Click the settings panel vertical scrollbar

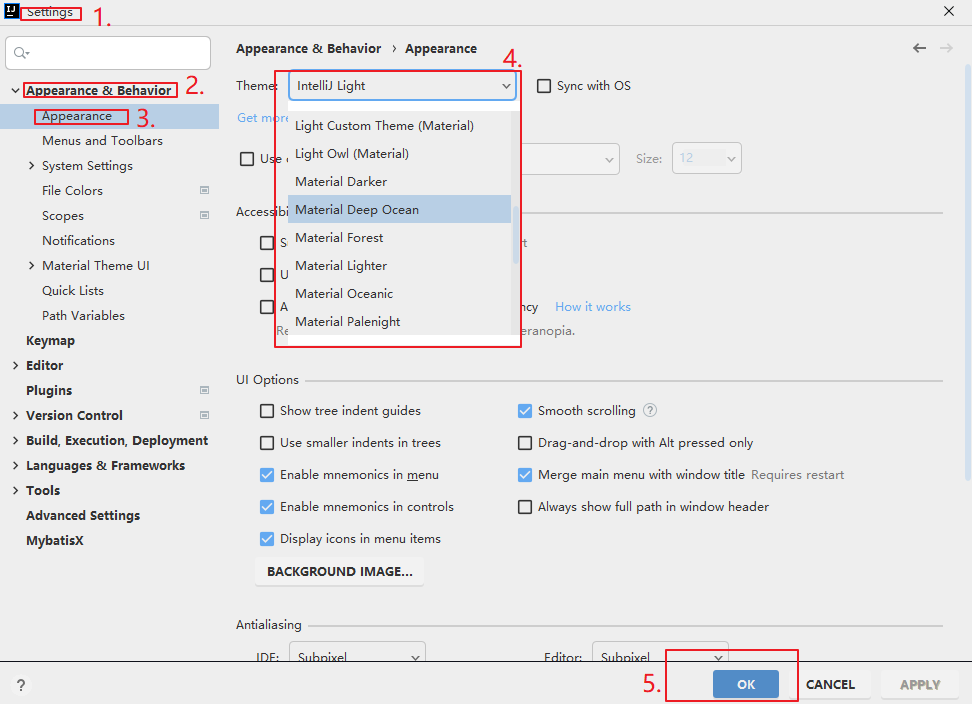968,271
